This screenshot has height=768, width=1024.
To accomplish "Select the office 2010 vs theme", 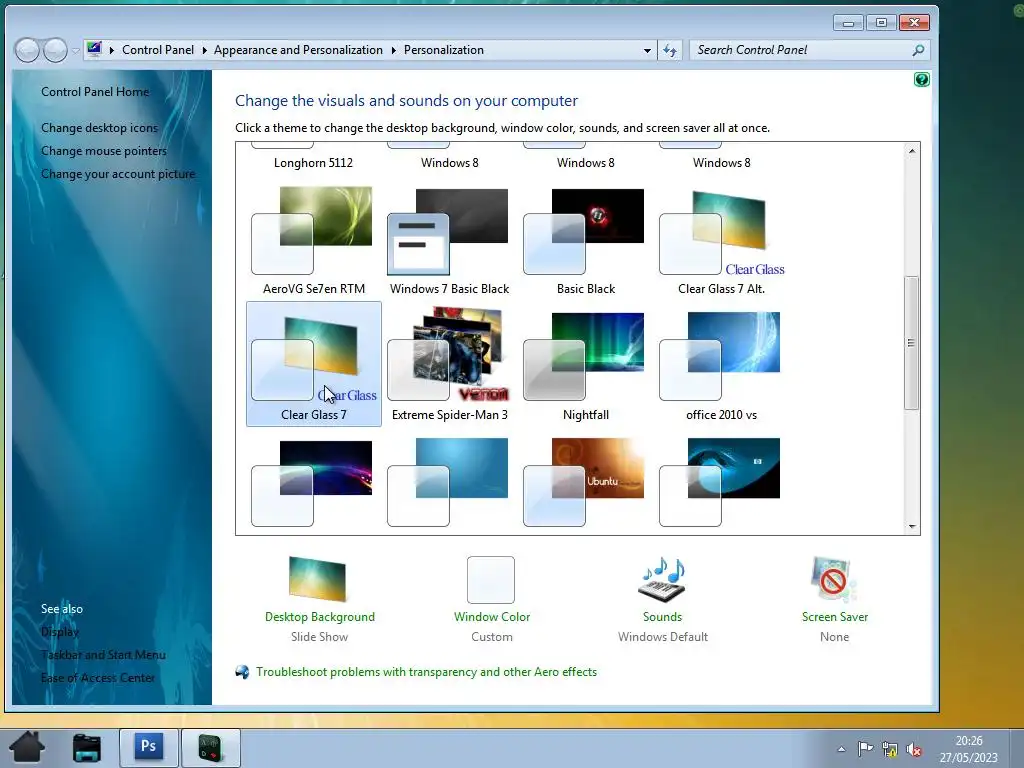I will [x=722, y=364].
